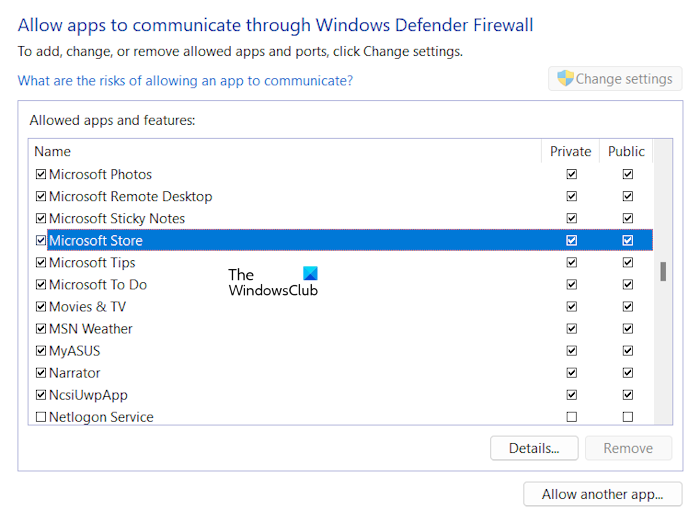Click the shield icon on Change settings

pyautogui.click(x=565, y=79)
